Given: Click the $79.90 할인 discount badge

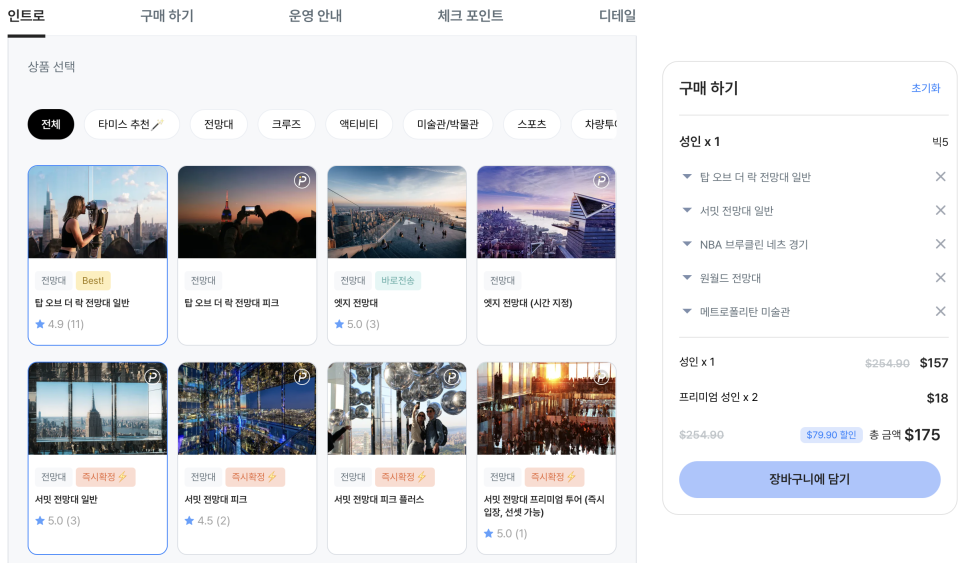Looking at the screenshot, I should coord(831,435).
